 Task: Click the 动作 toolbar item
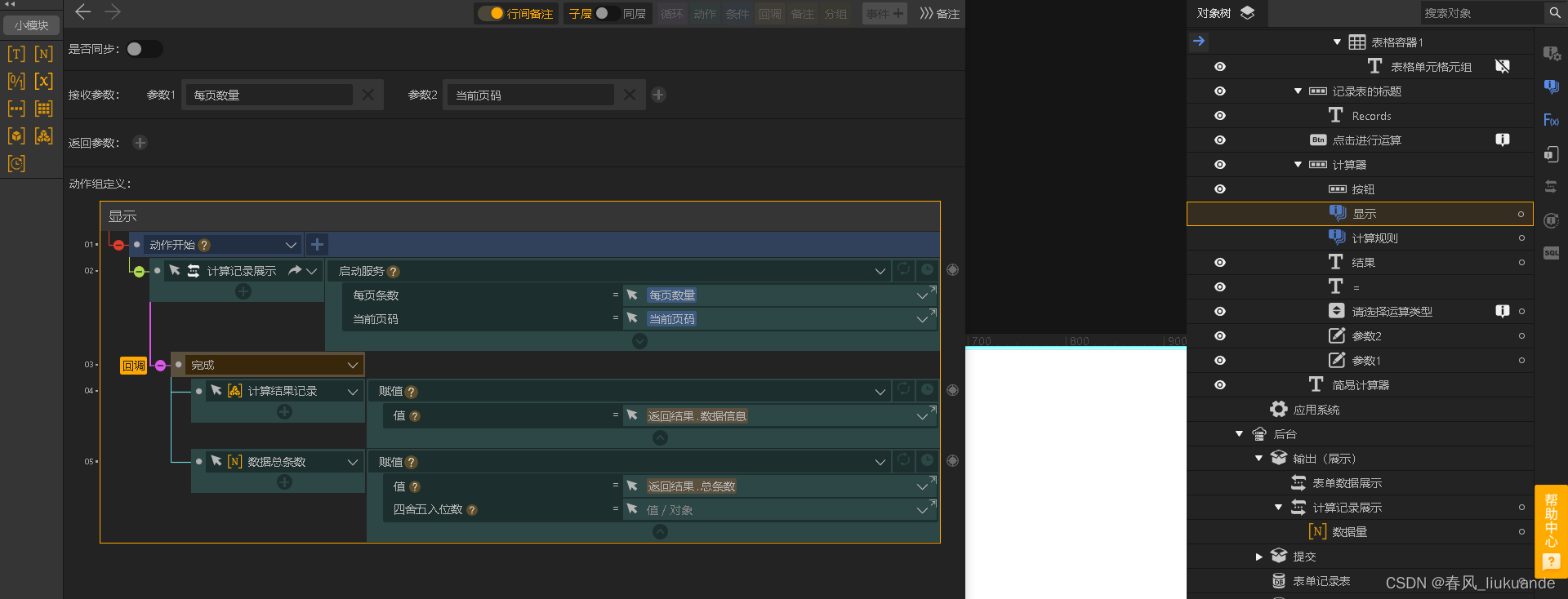(705, 14)
